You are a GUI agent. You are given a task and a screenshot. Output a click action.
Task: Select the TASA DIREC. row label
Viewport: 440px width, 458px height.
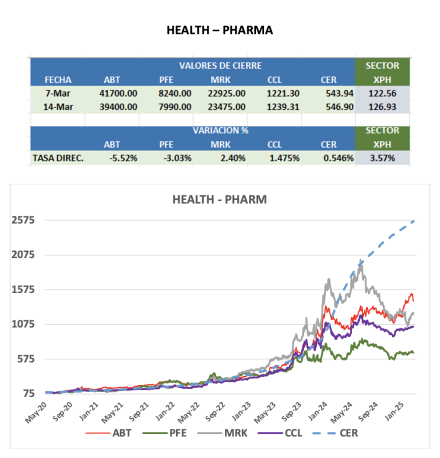(x=58, y=158)
